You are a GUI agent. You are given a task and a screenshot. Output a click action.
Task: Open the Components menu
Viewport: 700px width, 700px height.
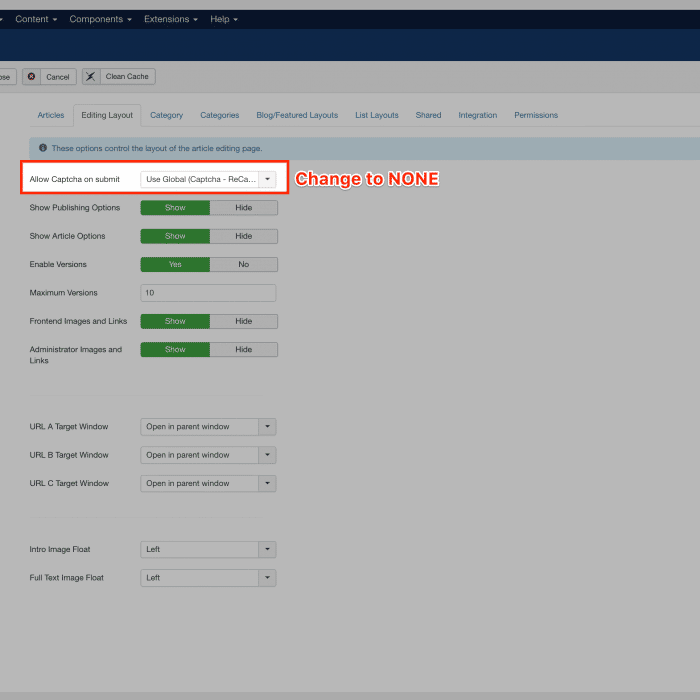(x=101, y=19)
